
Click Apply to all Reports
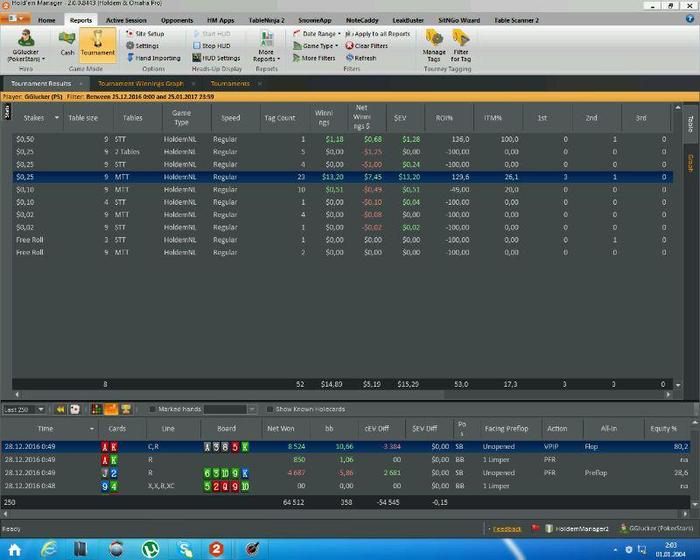click(x=378, y=33)
